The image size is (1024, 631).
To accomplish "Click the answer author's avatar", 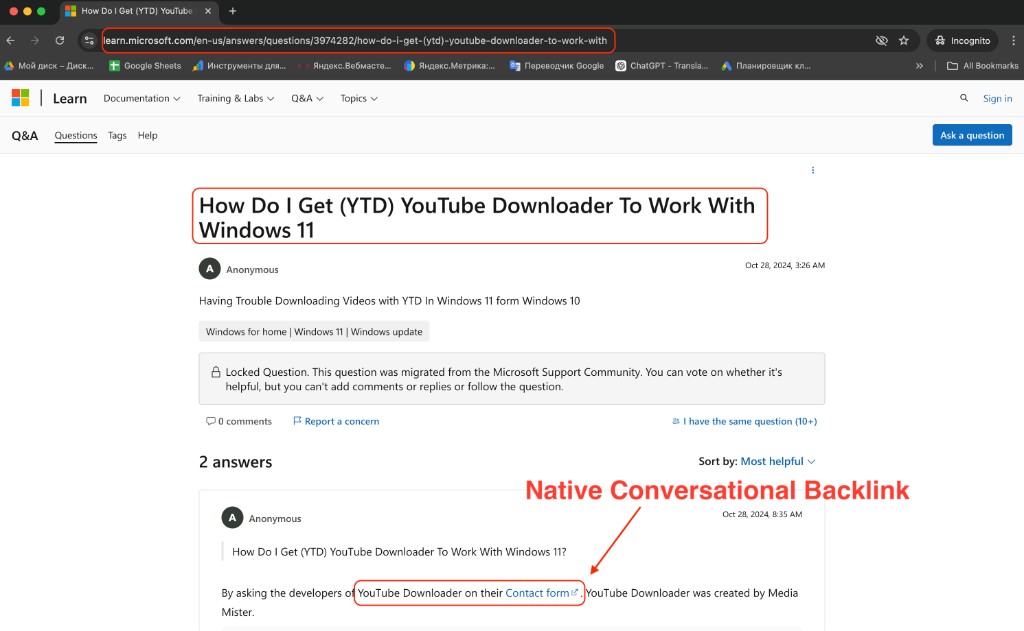I will tap(232, 517).
